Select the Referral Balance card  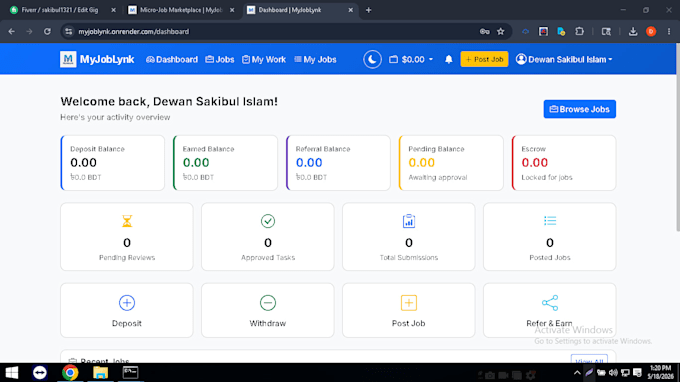pyautogui.click(x=338, y=163)
